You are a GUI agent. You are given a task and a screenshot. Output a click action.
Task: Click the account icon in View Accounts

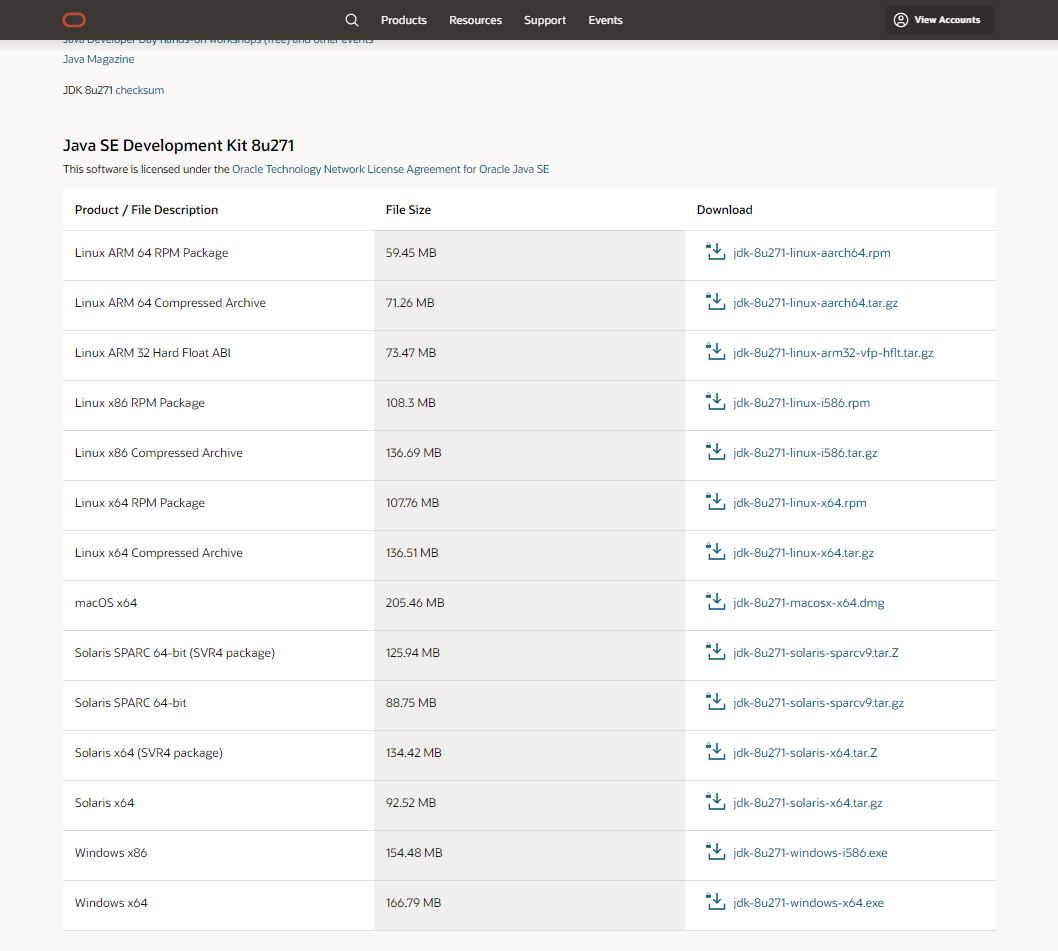click(x=901, y=20)
